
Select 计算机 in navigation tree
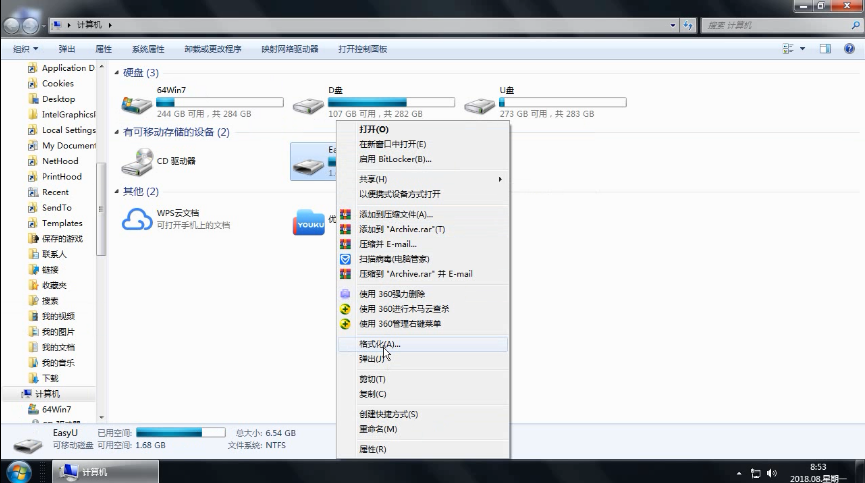tap(47, 394)
